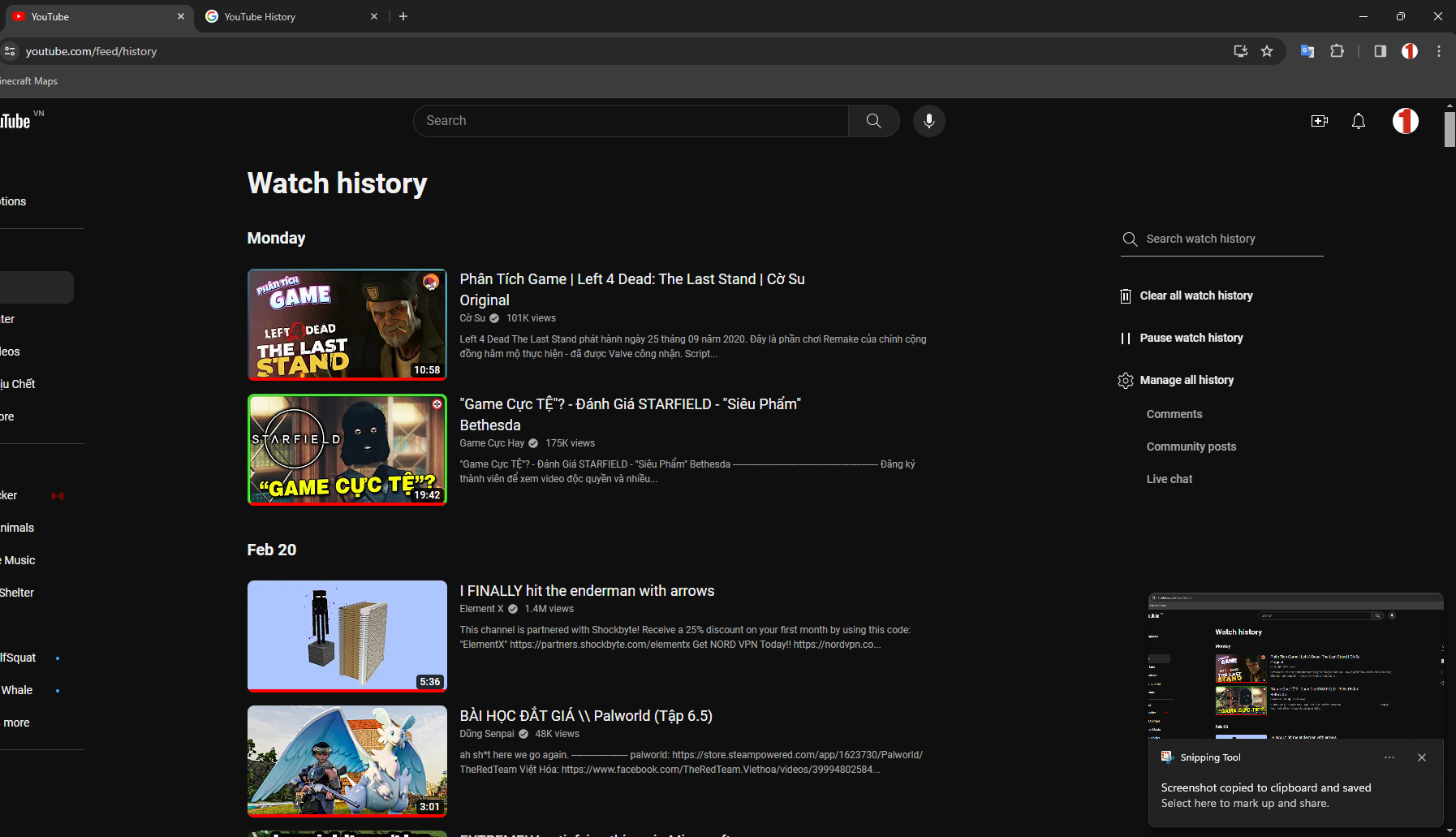Open Left 4 Dead The Last Stand thumbnail
The width and height of the screenshot is (1456, 837).
[x=347, y=325]
